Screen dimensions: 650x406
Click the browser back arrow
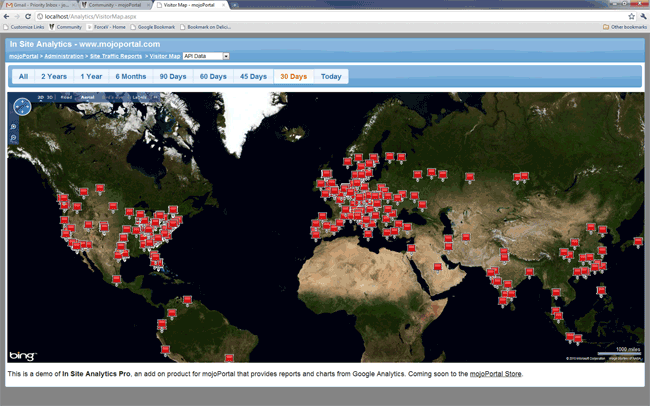(x=7, y=17)
